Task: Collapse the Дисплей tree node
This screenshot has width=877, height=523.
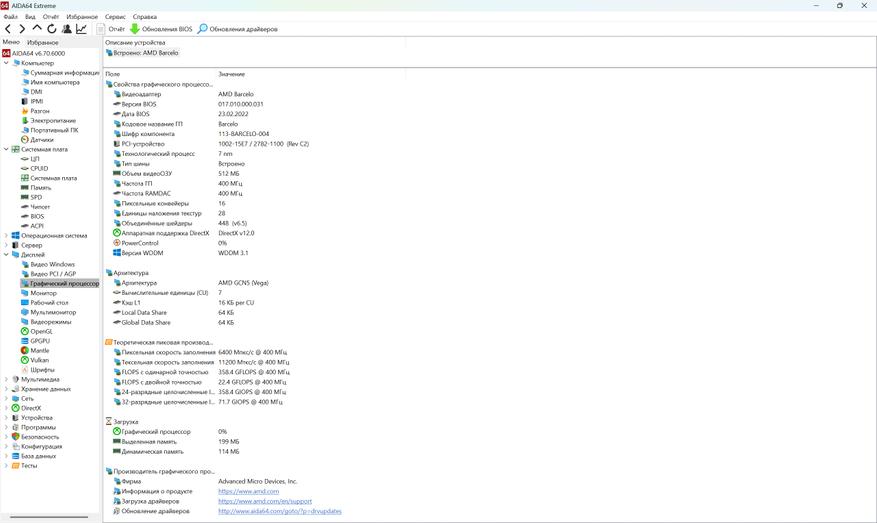Action: [6, 255]
